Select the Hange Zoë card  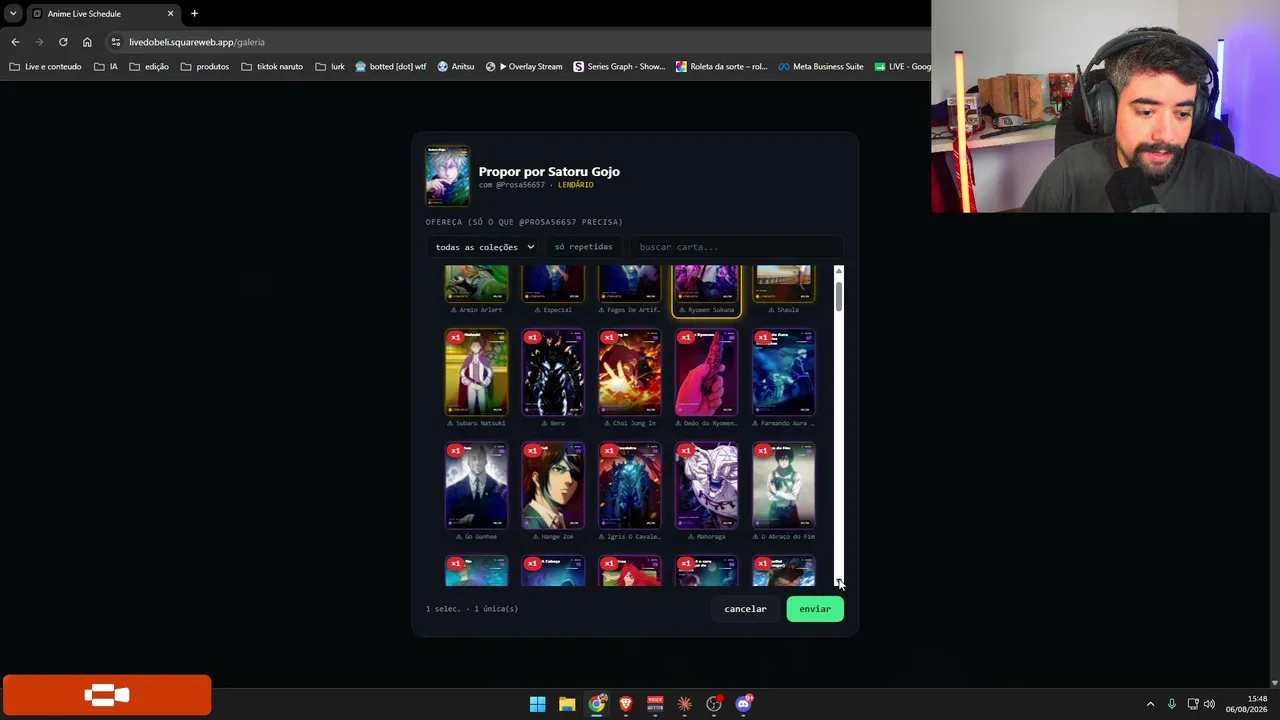tap(553, 492)
